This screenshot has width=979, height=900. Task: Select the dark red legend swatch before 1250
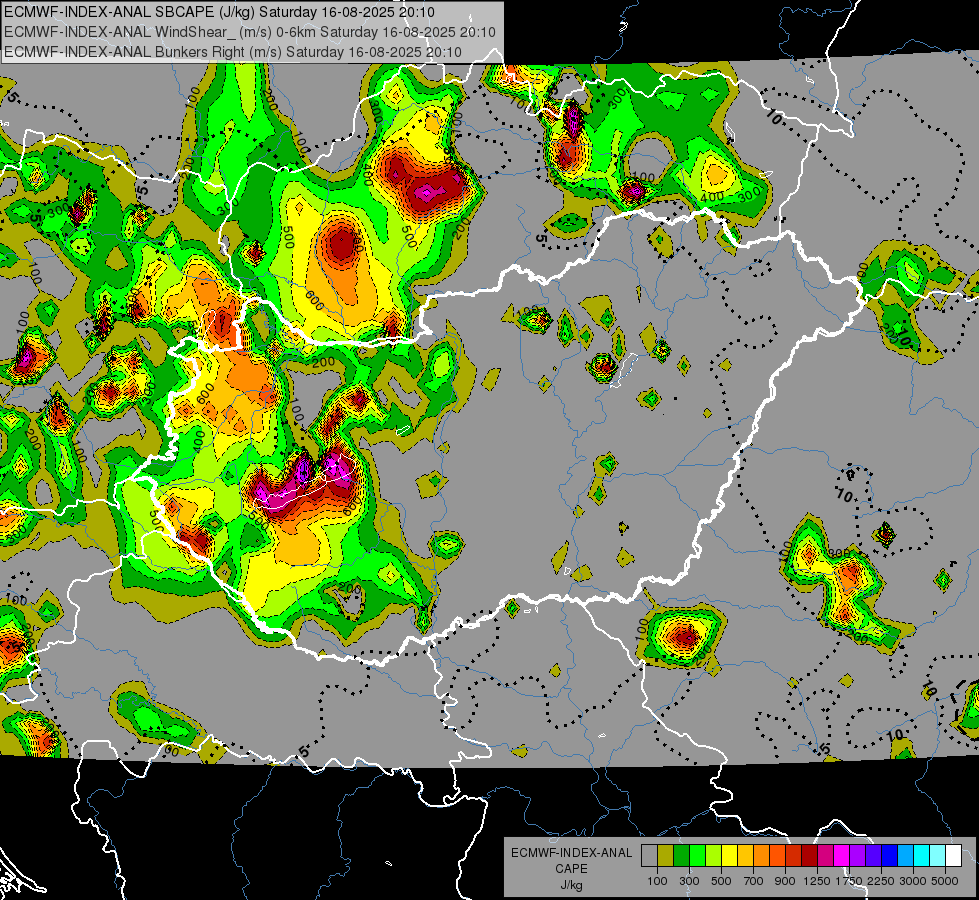point(810,856)
